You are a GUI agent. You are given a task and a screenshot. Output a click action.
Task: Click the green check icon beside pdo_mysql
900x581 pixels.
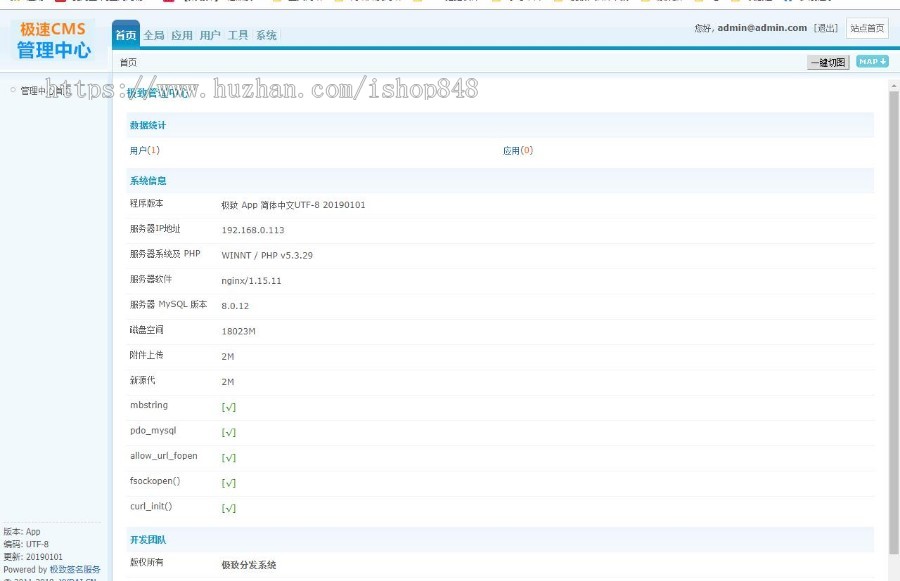coord(227,431)
